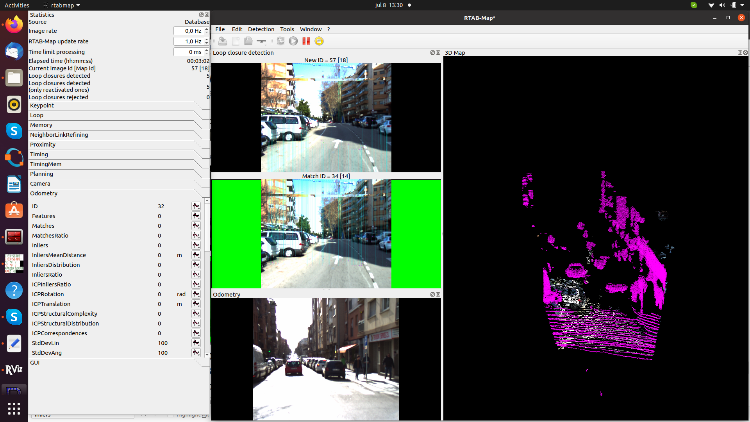Click the yellow circular icon in toolbar
The height and width of the screenshot is (422, 750).
point(319,41)
